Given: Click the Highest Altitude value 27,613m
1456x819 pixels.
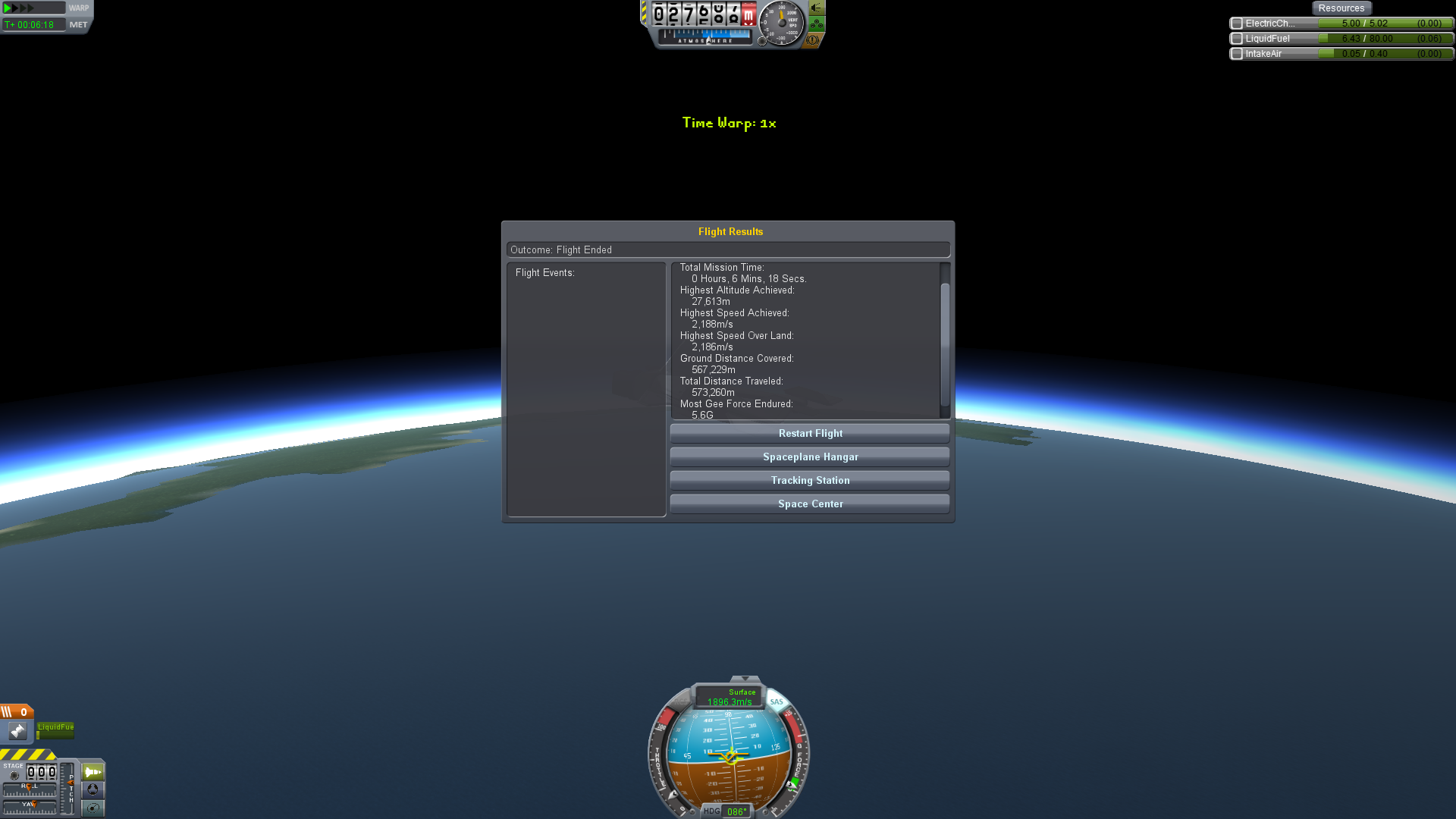Looking at the screenshot, I should pos(711,301).
